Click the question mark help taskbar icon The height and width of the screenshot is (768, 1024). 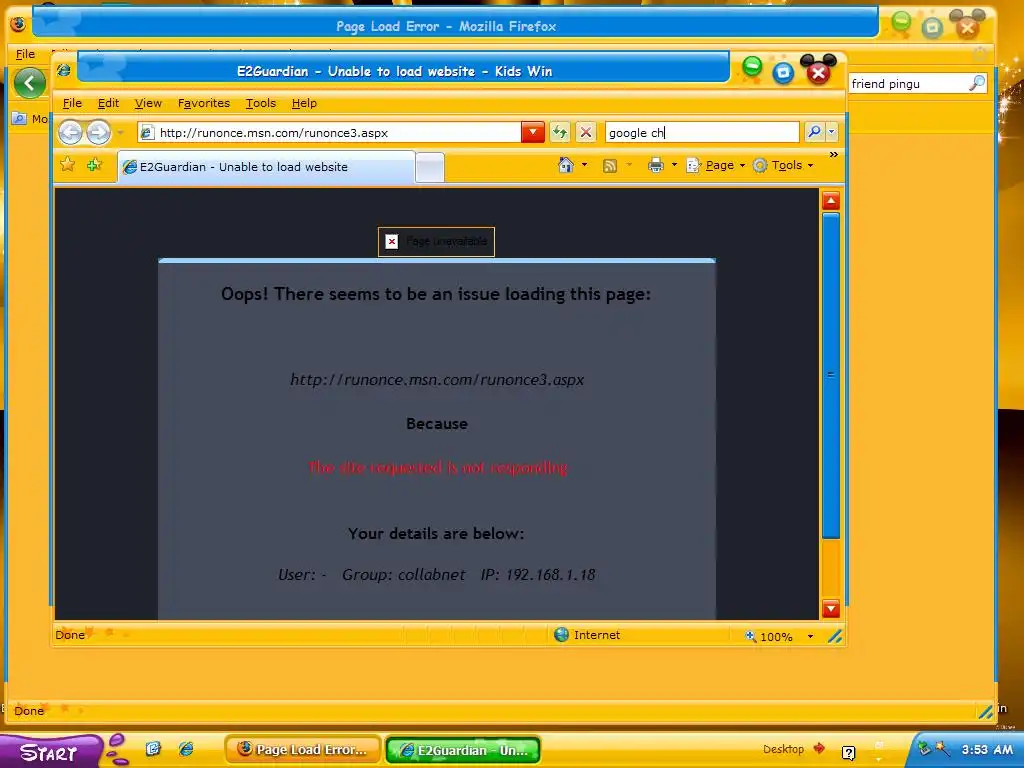coord(848,752)
